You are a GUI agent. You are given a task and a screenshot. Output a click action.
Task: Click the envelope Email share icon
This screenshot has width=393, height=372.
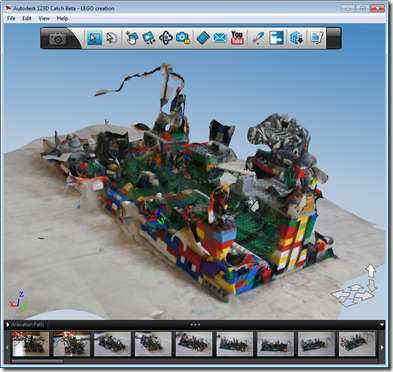coord(220,38)
